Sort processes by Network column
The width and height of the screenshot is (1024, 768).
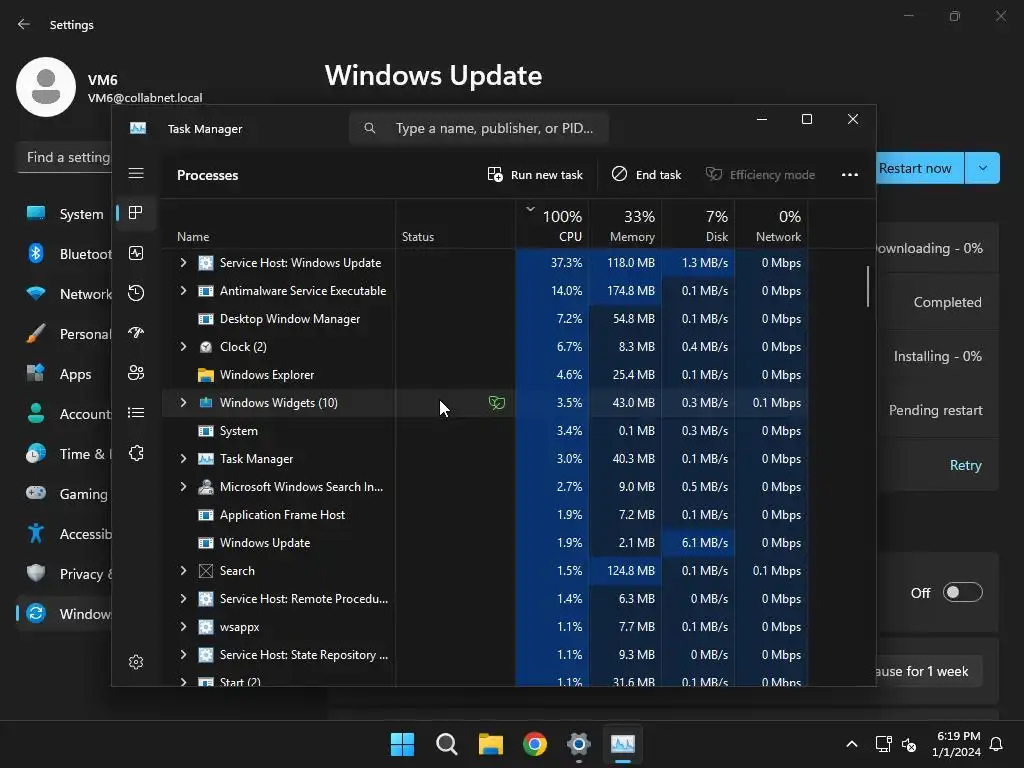pyautogui.click(x=771, y=224)
